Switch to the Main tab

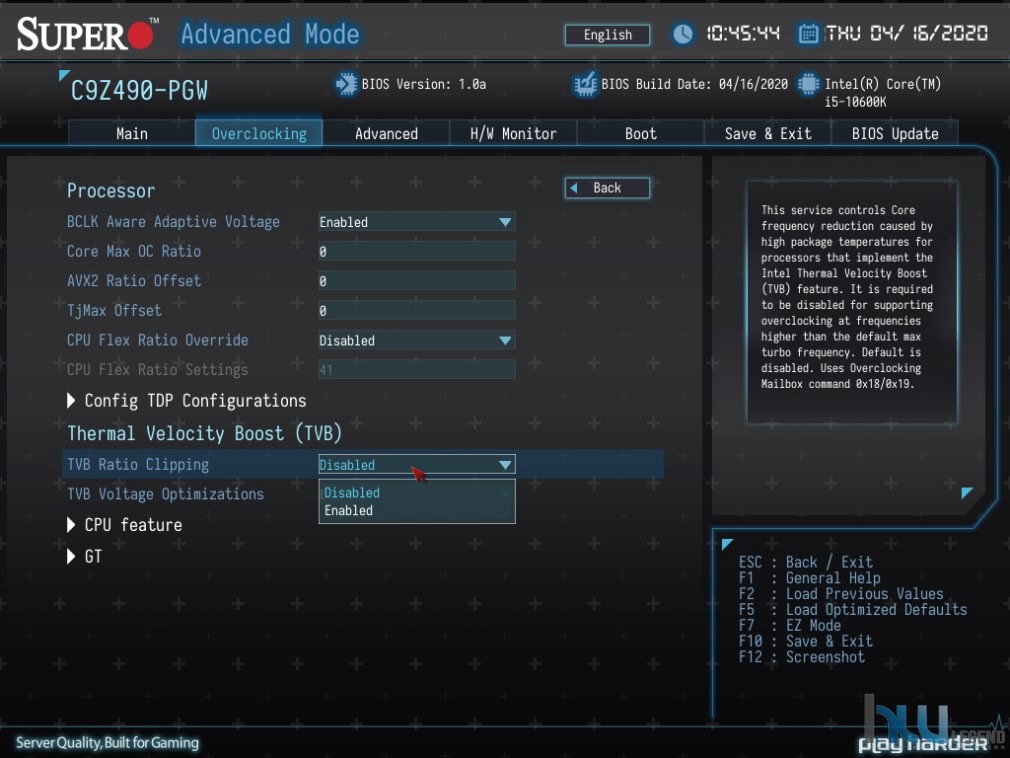coord(131,133)
